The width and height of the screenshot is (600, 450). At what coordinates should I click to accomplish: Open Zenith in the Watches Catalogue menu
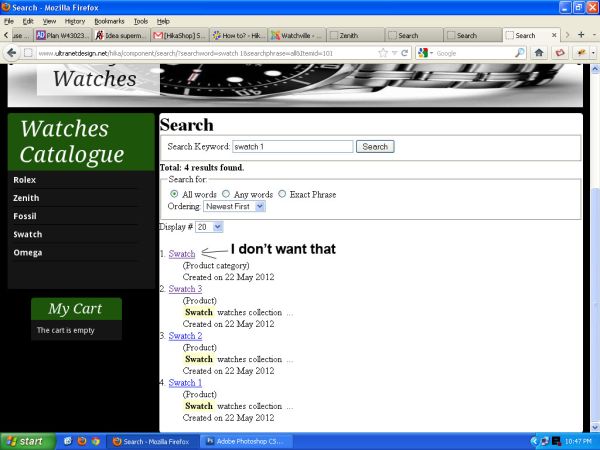pyautogui.click(x=26, y=198)
